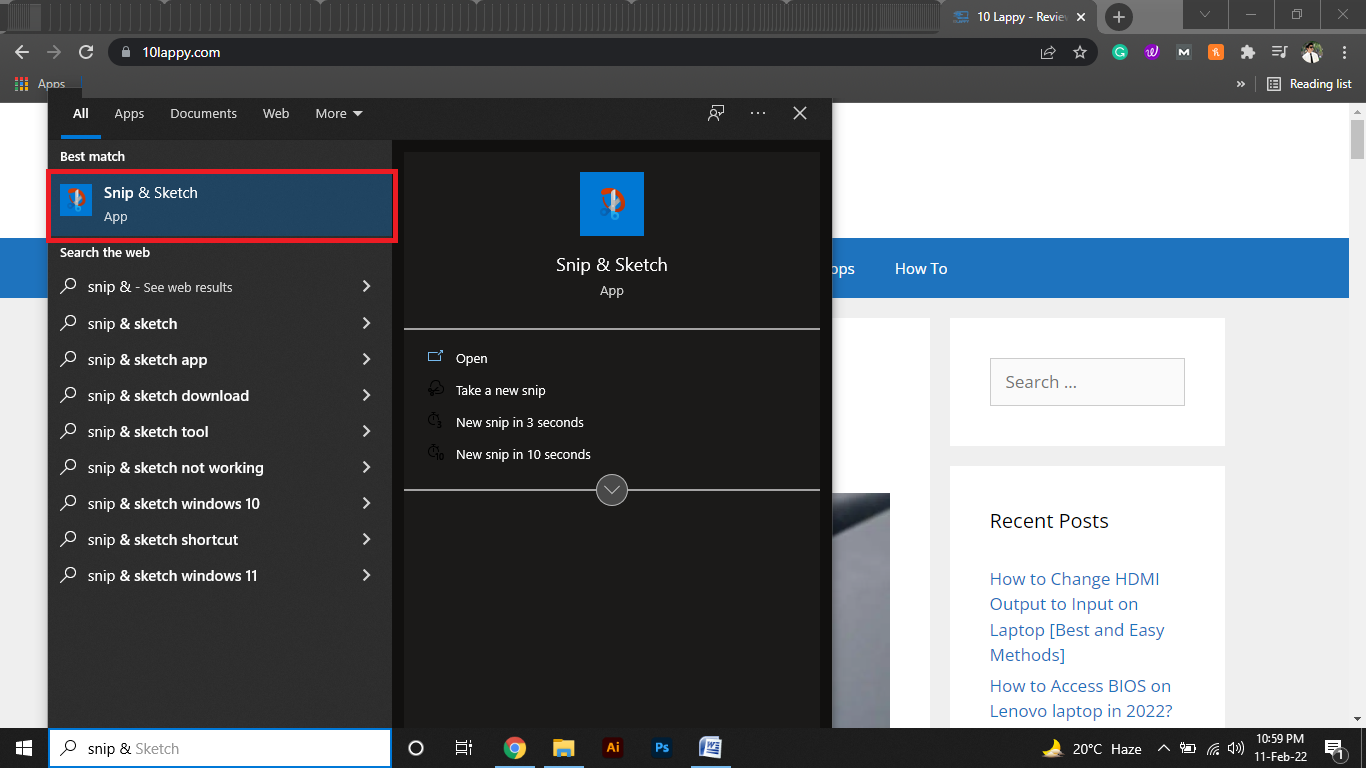The width and height of the screenshot is (1366, 768).
Task: Show more bookmarks overflow chevron
Action: tap(1241, 84)
